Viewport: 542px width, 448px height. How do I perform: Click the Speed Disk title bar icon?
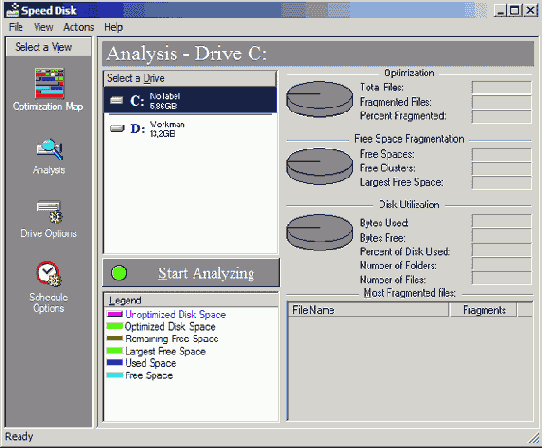(x=12, y=10)
